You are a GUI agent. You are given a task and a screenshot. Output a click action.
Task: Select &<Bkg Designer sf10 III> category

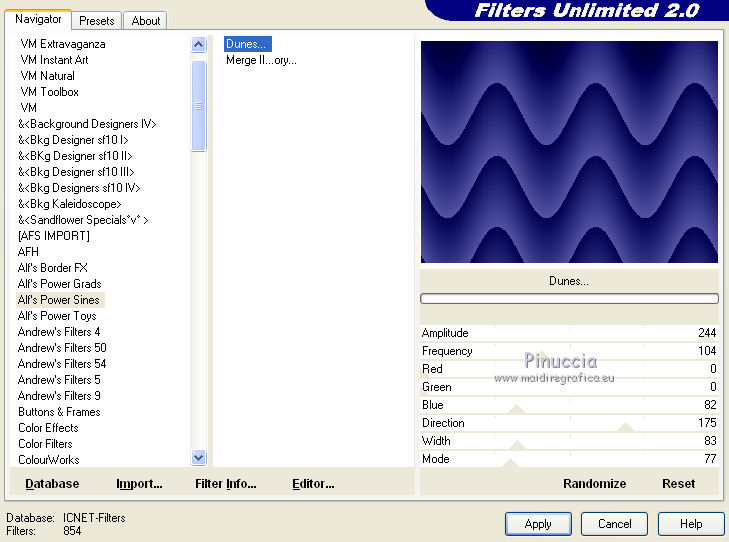pos(76,172)
